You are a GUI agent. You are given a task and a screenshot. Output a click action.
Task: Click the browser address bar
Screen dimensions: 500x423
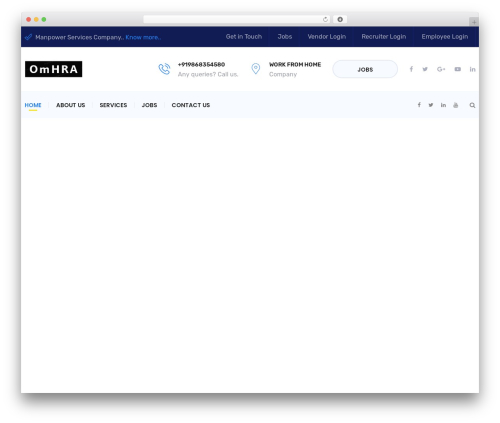point(236,19)
